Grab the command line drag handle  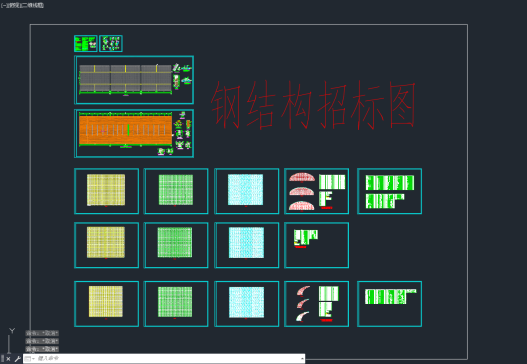[2, 359]
